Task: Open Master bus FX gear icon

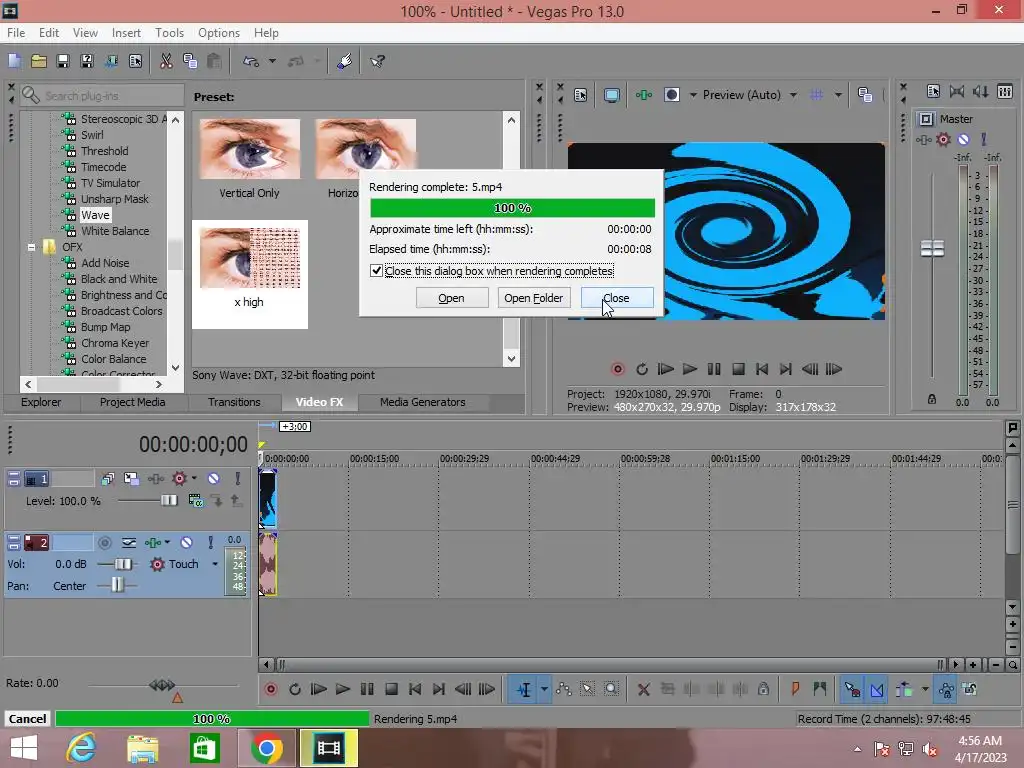Action: coord(943,139)
